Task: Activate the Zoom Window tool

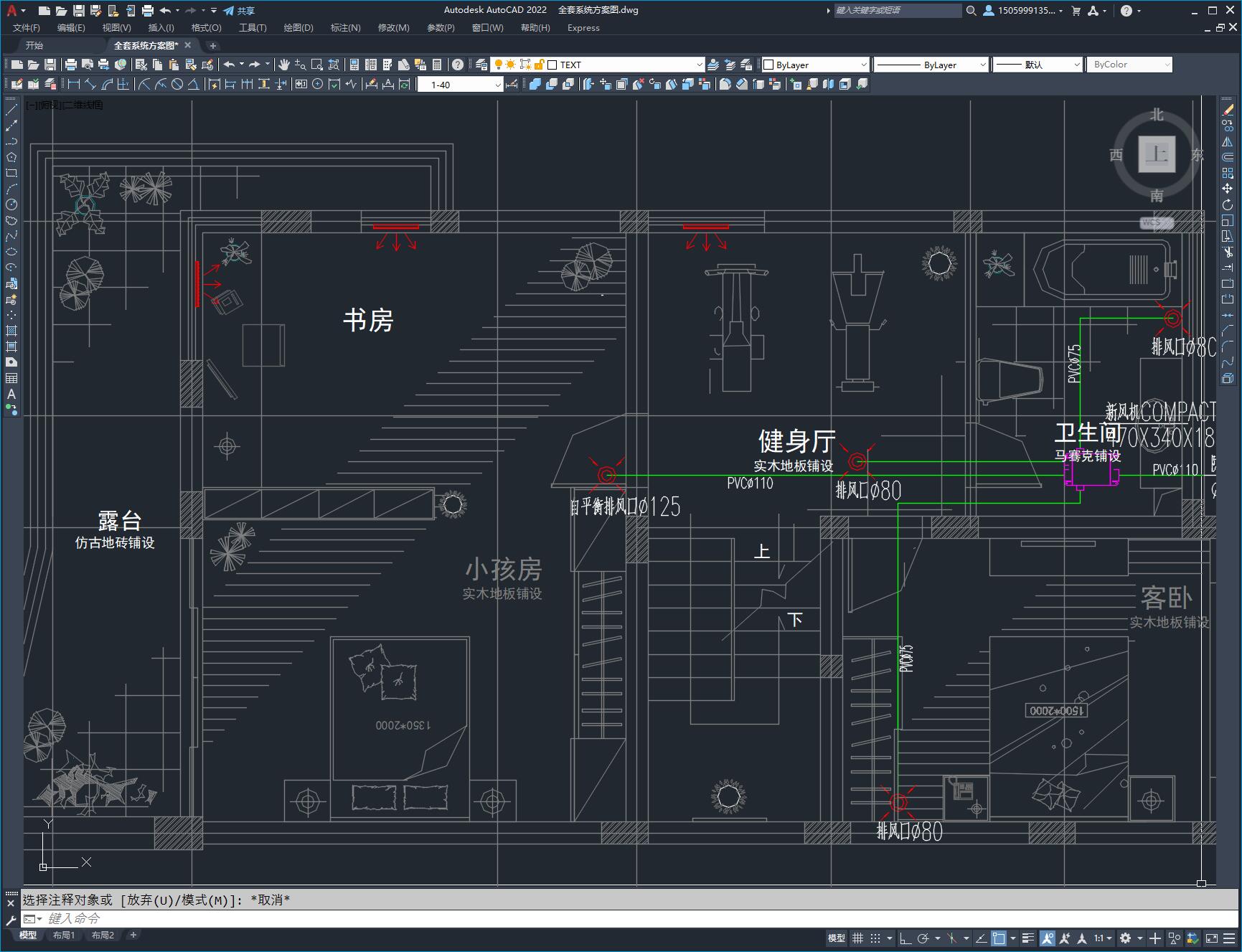Action: 316,65
